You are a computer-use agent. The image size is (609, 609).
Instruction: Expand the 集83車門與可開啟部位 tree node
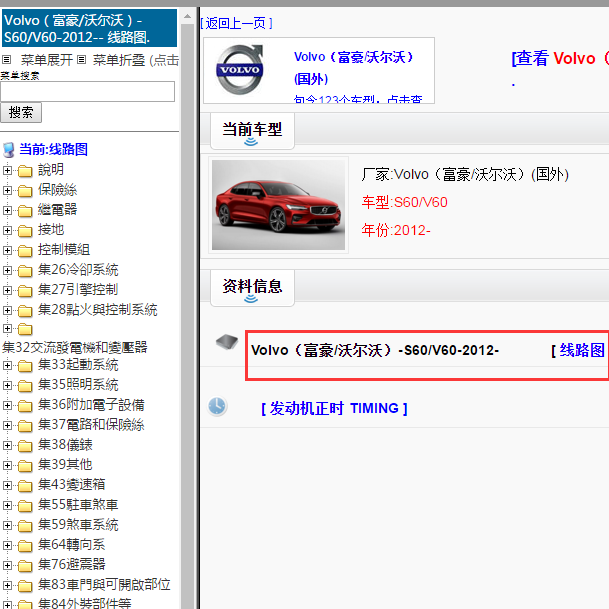[x=7, y=585]
